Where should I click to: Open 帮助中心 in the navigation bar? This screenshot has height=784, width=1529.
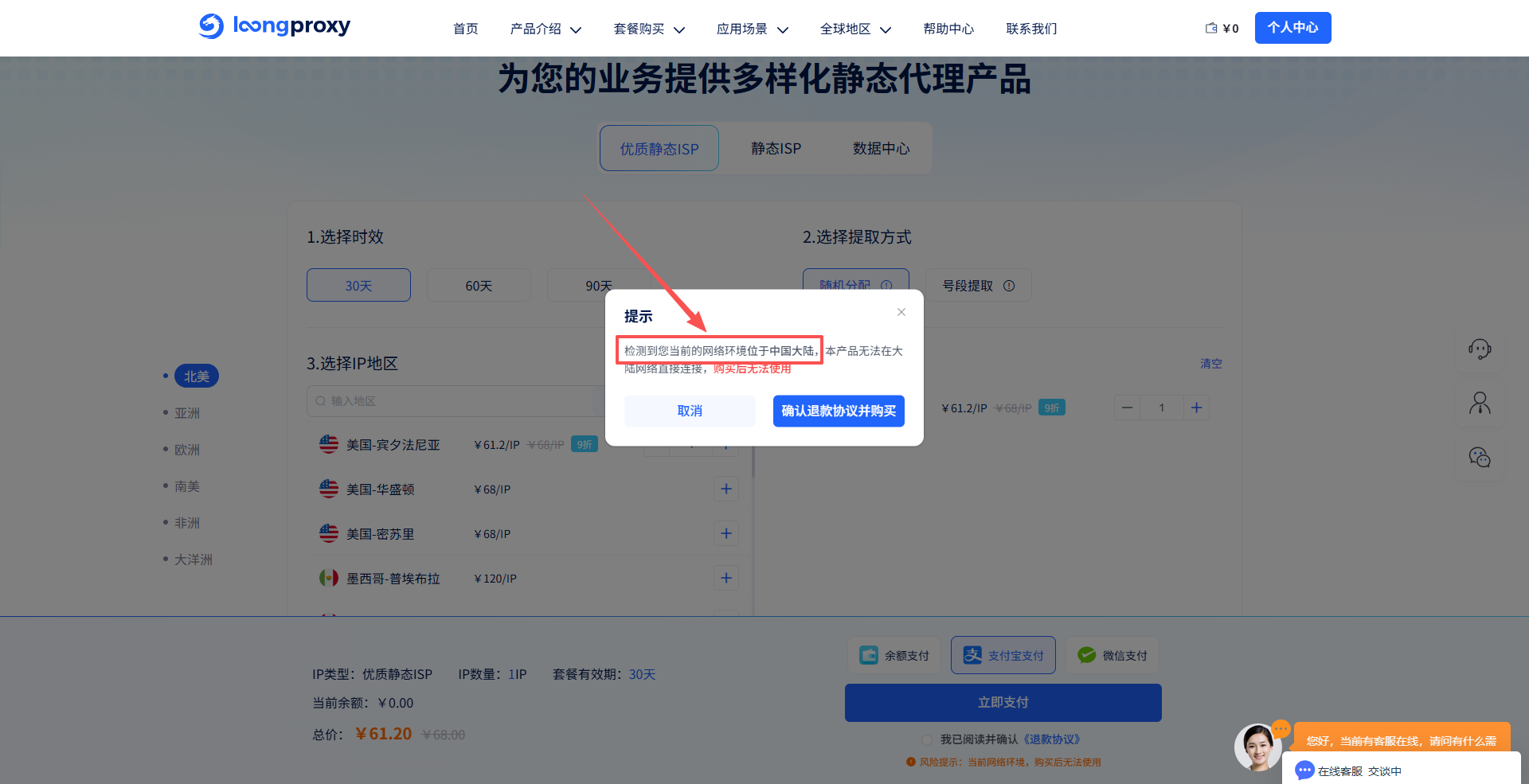[x=948, y=29]
